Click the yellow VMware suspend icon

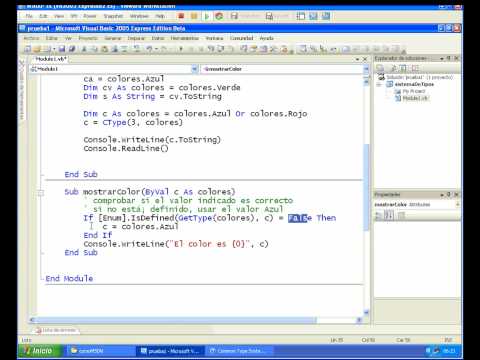tap(194, 16)
